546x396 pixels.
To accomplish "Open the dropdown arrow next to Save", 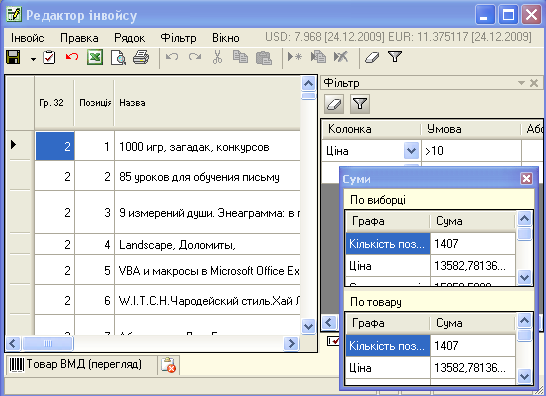I will [x=33, y=59].
